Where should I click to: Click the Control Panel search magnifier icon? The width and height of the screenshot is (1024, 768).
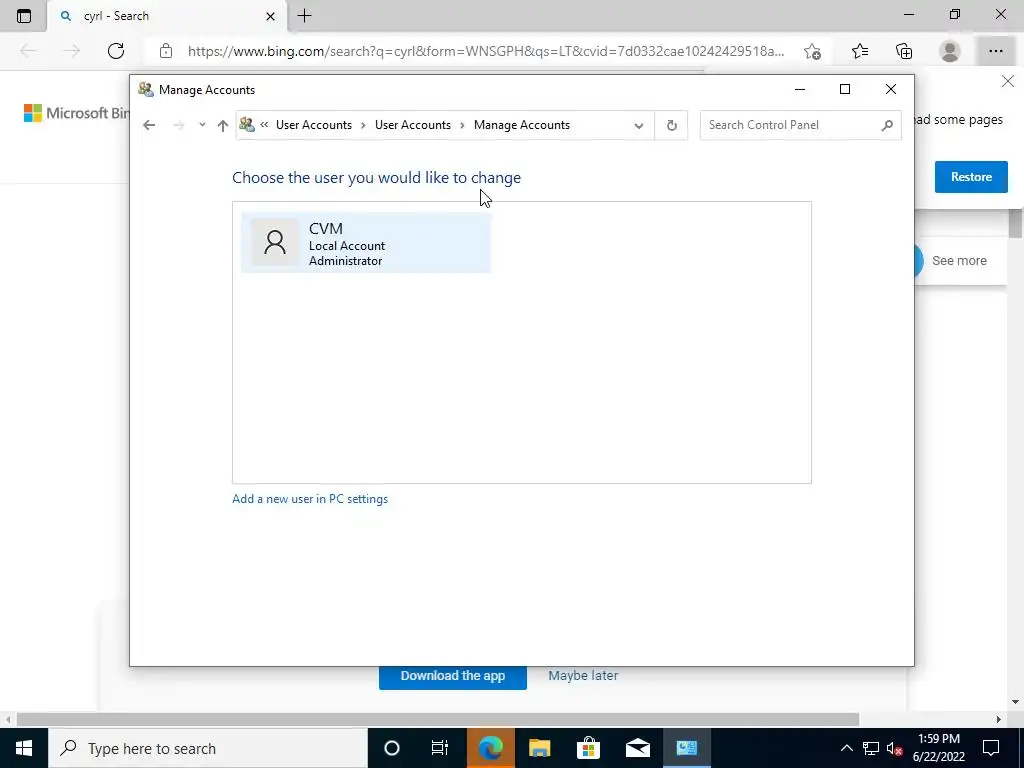tap(887, 125)
